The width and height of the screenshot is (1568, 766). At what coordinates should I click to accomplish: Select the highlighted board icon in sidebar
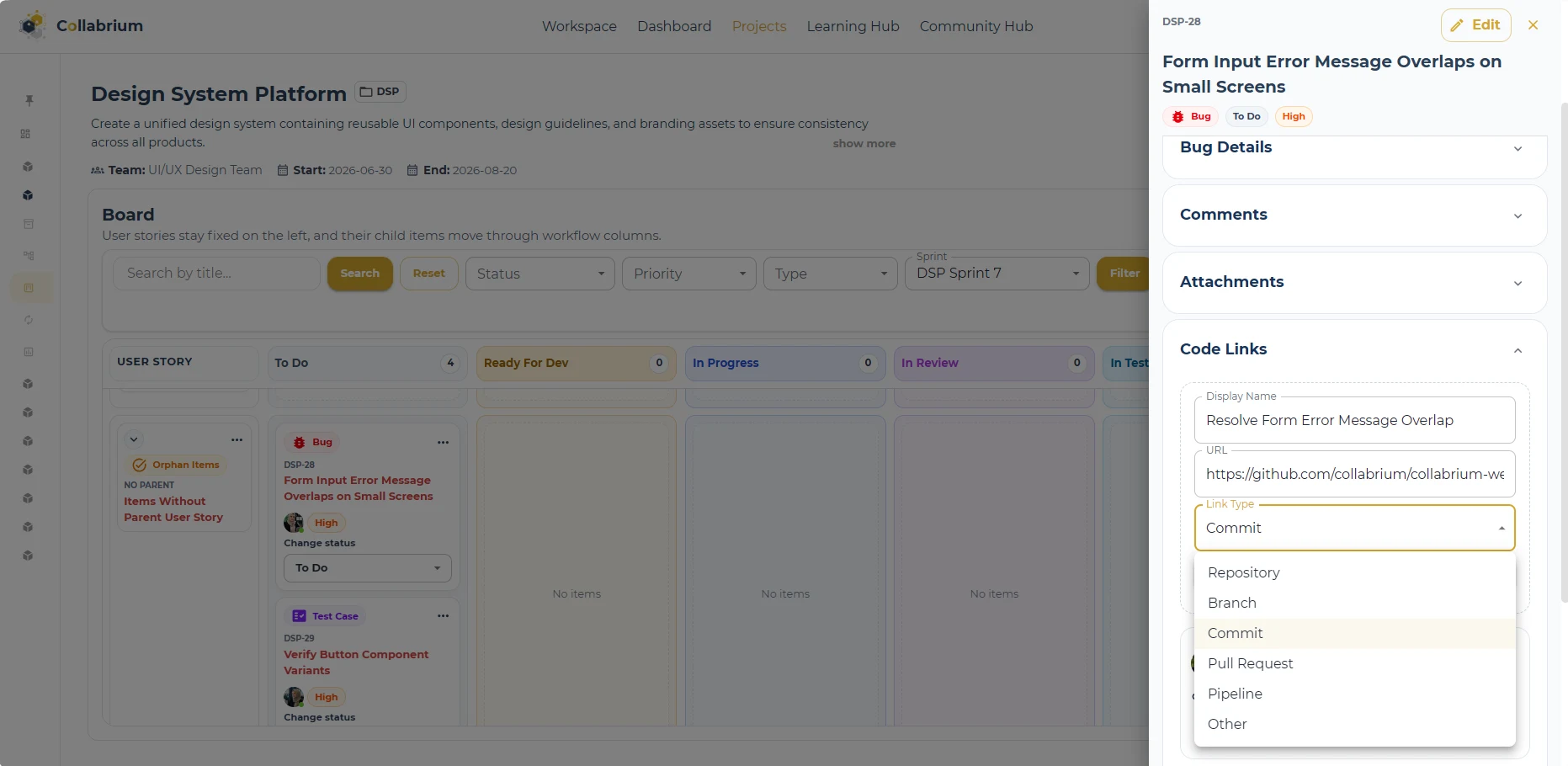pyautogui.click(x=29, y=288)
